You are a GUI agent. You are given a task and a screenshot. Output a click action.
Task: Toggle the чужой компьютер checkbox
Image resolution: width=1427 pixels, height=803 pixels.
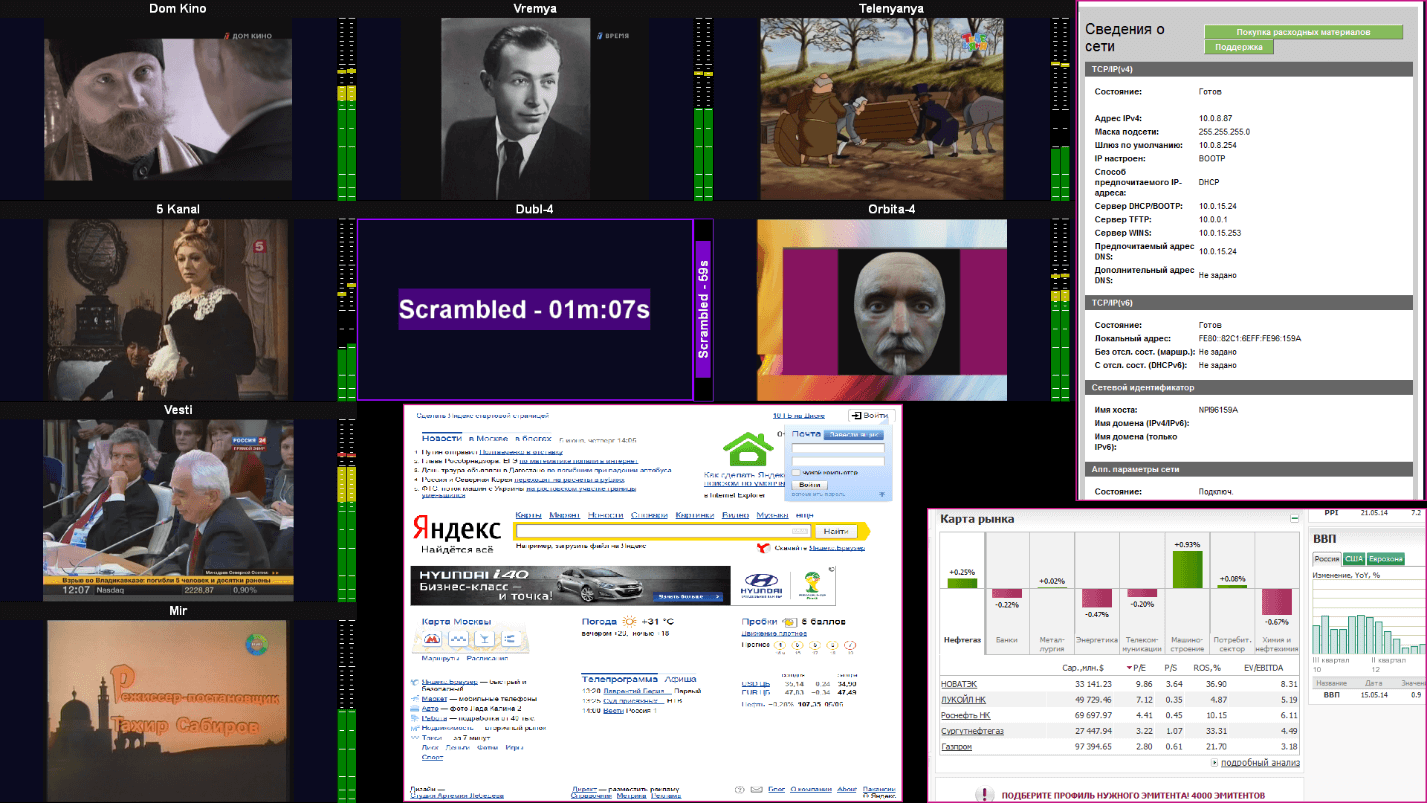point(794,472)
